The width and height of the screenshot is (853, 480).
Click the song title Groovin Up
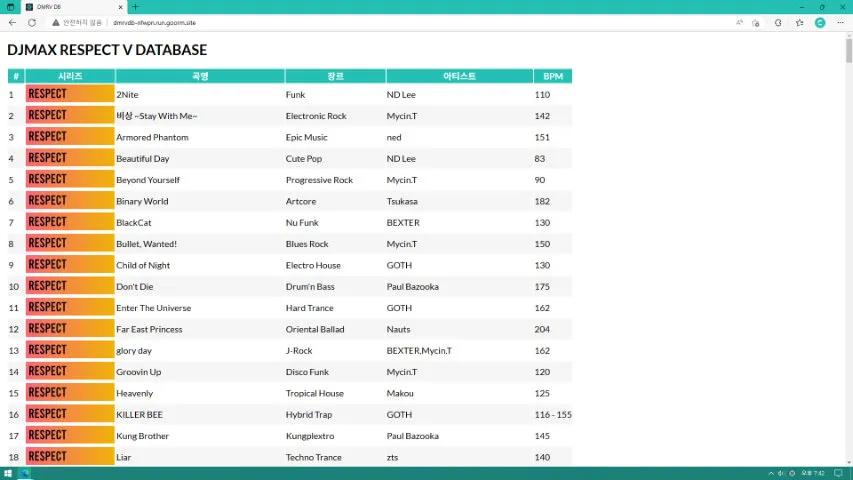pyautogui.click(x=139, y=372)
